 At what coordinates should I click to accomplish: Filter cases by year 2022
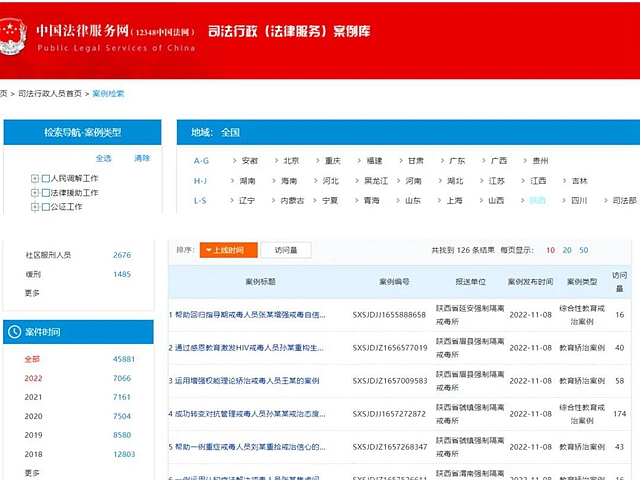tap(33, 378)
